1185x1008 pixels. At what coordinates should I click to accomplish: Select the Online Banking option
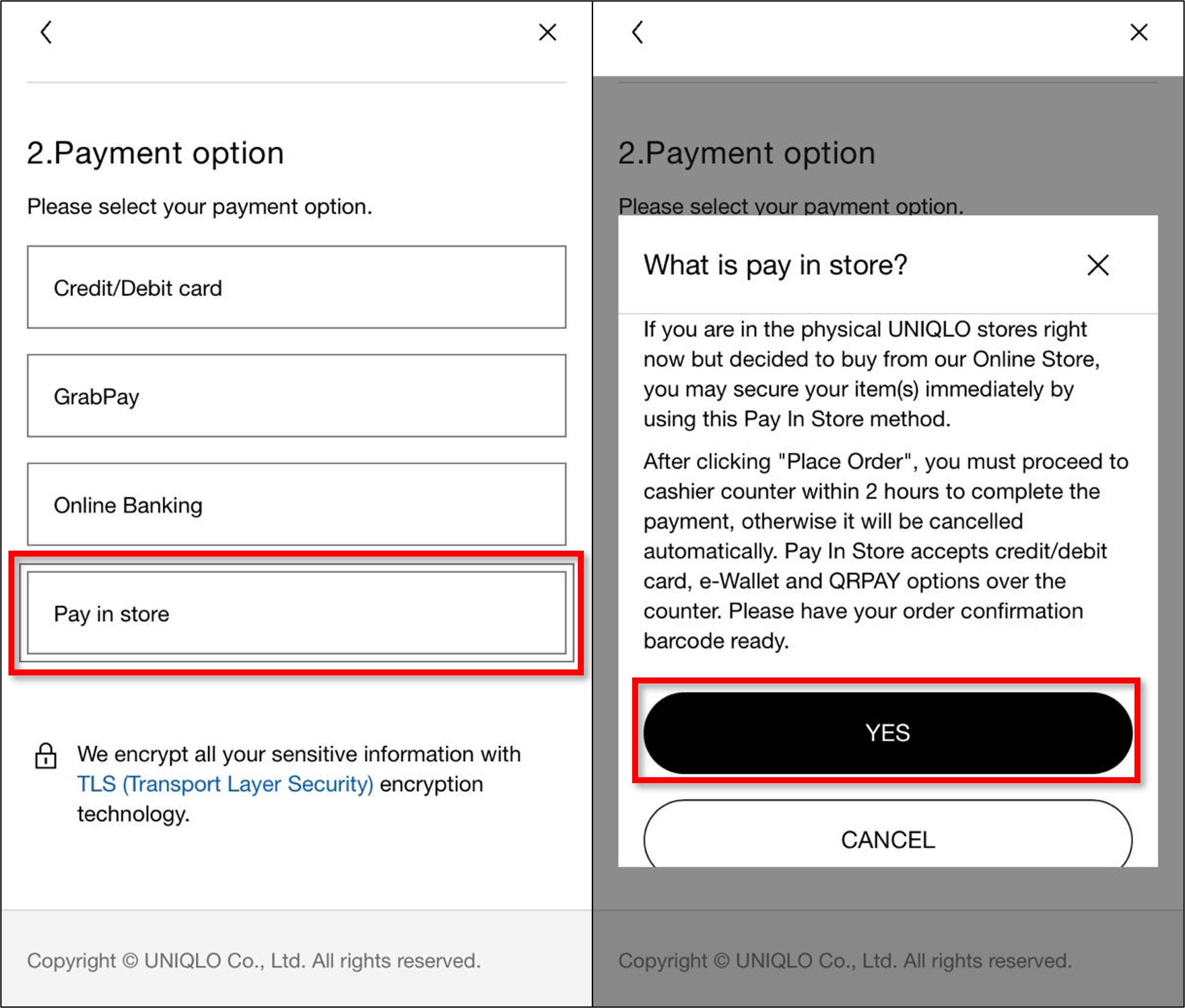point(297,504)
